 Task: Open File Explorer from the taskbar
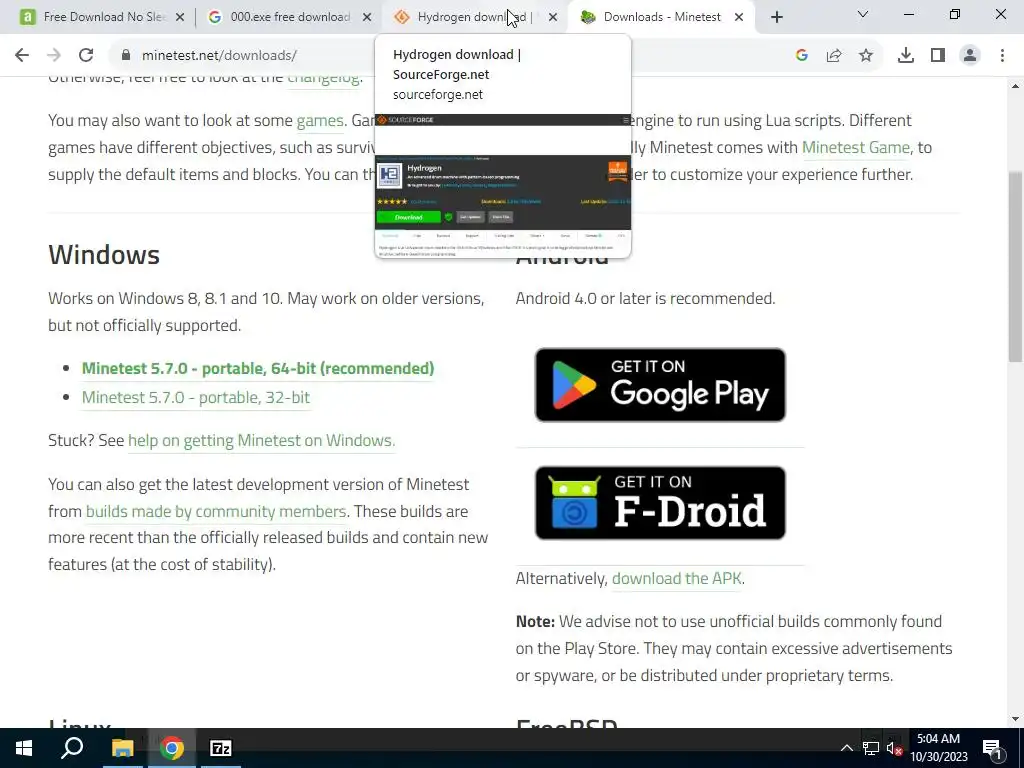(x=122, y=748)
